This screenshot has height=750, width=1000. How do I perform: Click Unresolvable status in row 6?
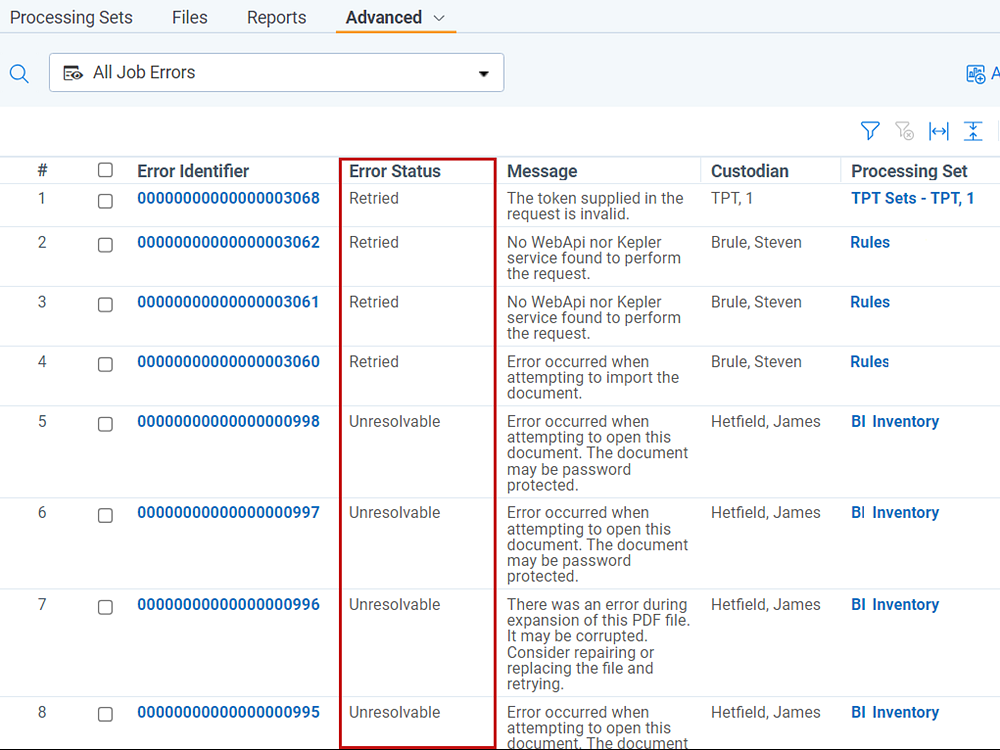click(394, 513)
